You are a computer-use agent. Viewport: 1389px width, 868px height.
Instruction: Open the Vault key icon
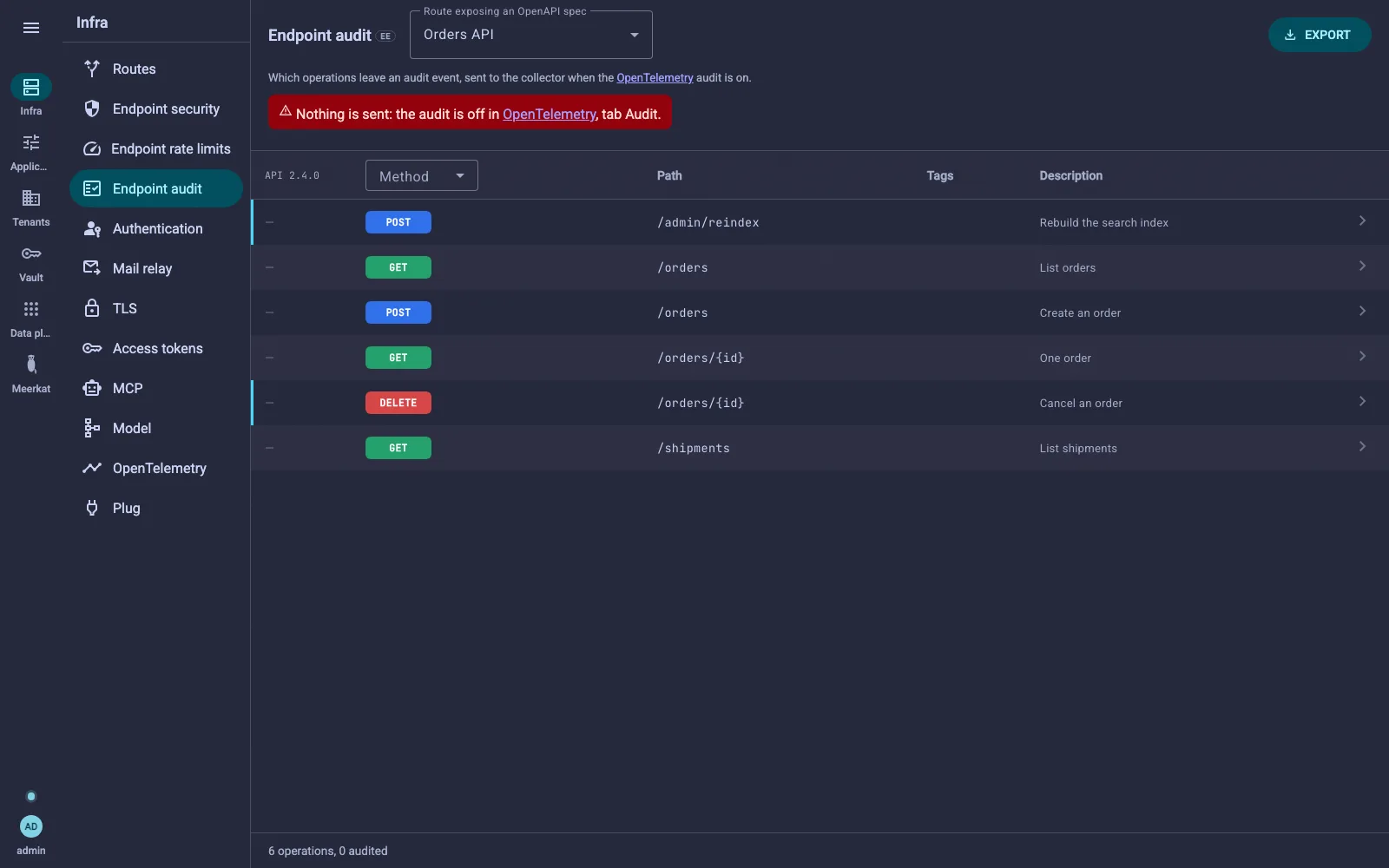tap(31, 253)
